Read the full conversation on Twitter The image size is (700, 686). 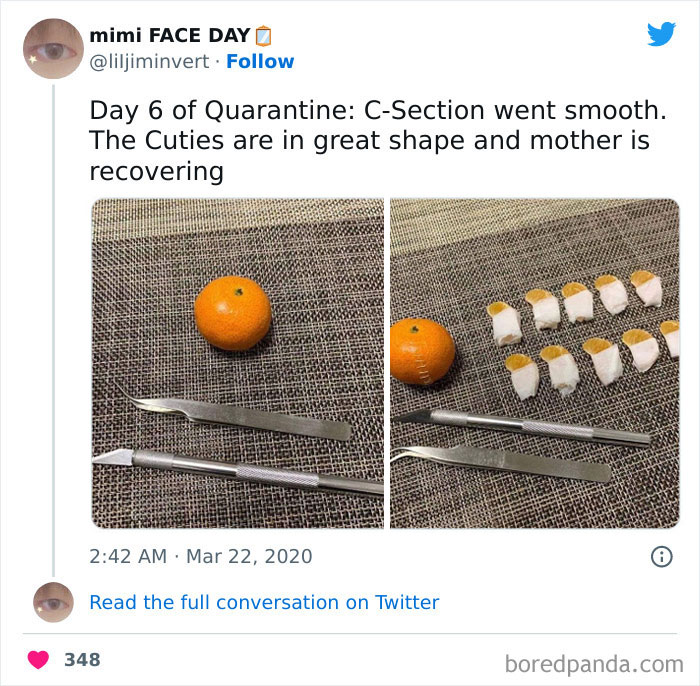tap(264, 602)
